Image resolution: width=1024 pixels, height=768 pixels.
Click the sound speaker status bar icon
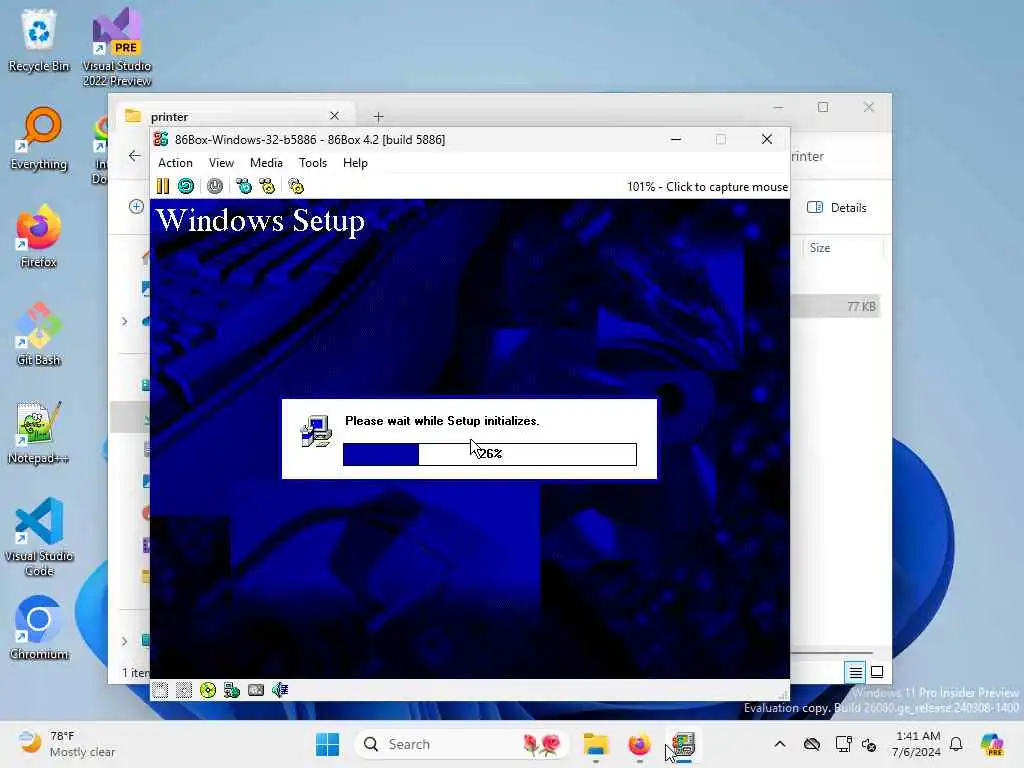tap(280, 690)
